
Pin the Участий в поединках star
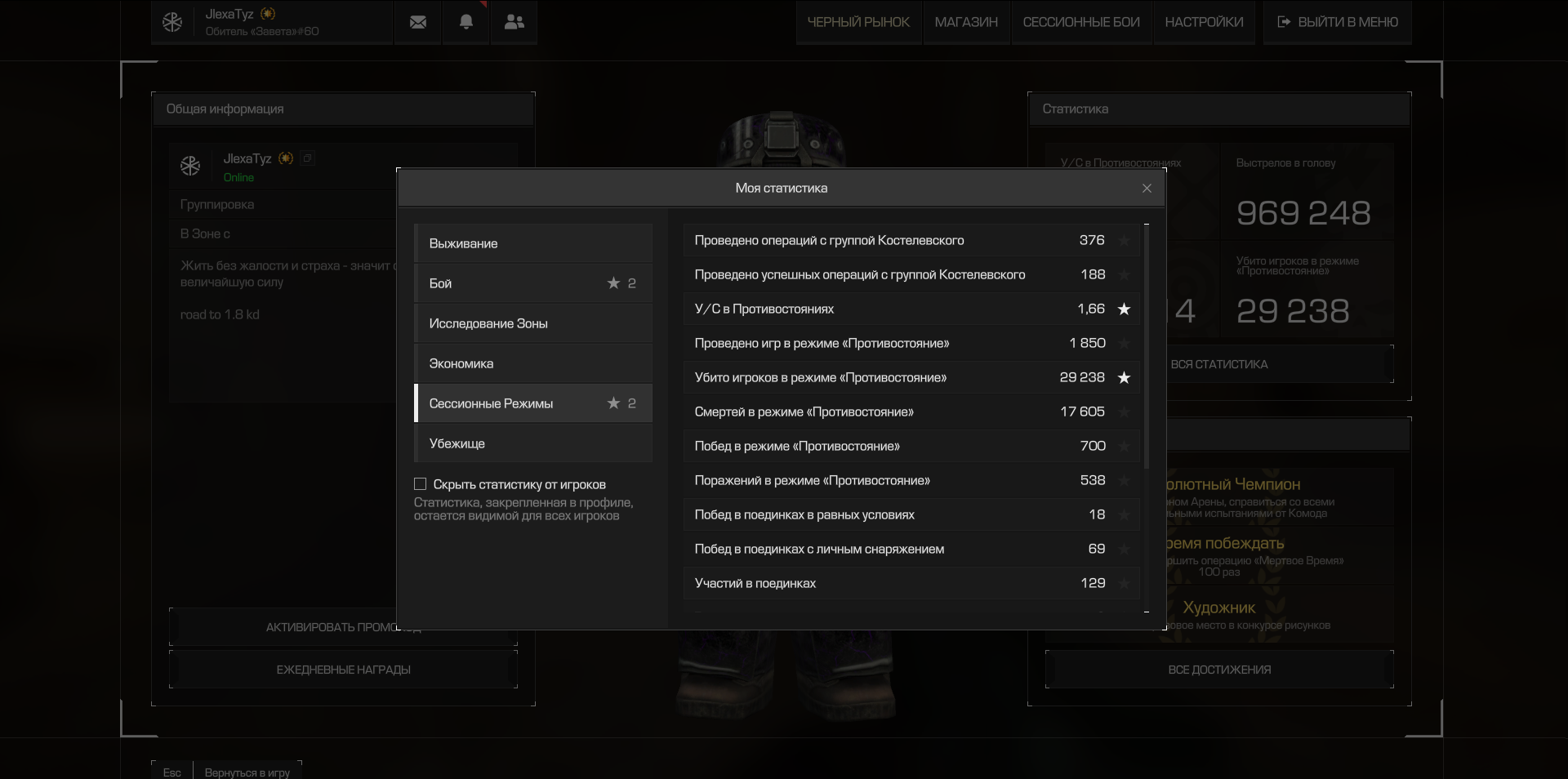coord(1124,583)
